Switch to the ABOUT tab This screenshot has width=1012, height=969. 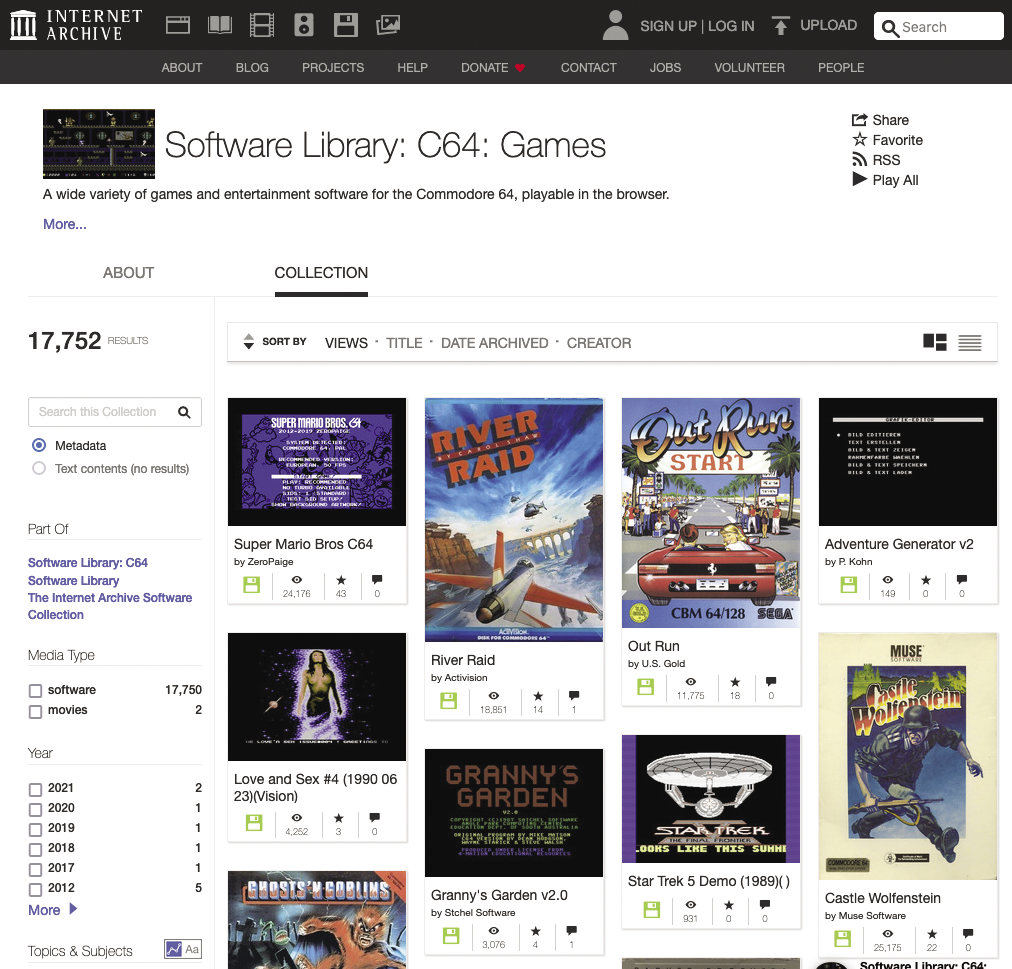point(128,273)
